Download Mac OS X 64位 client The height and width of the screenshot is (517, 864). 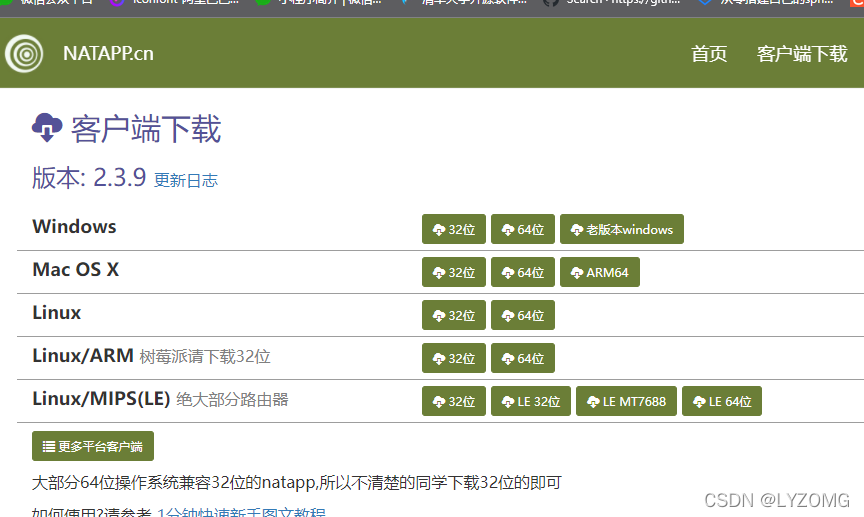tap(522, 272)
